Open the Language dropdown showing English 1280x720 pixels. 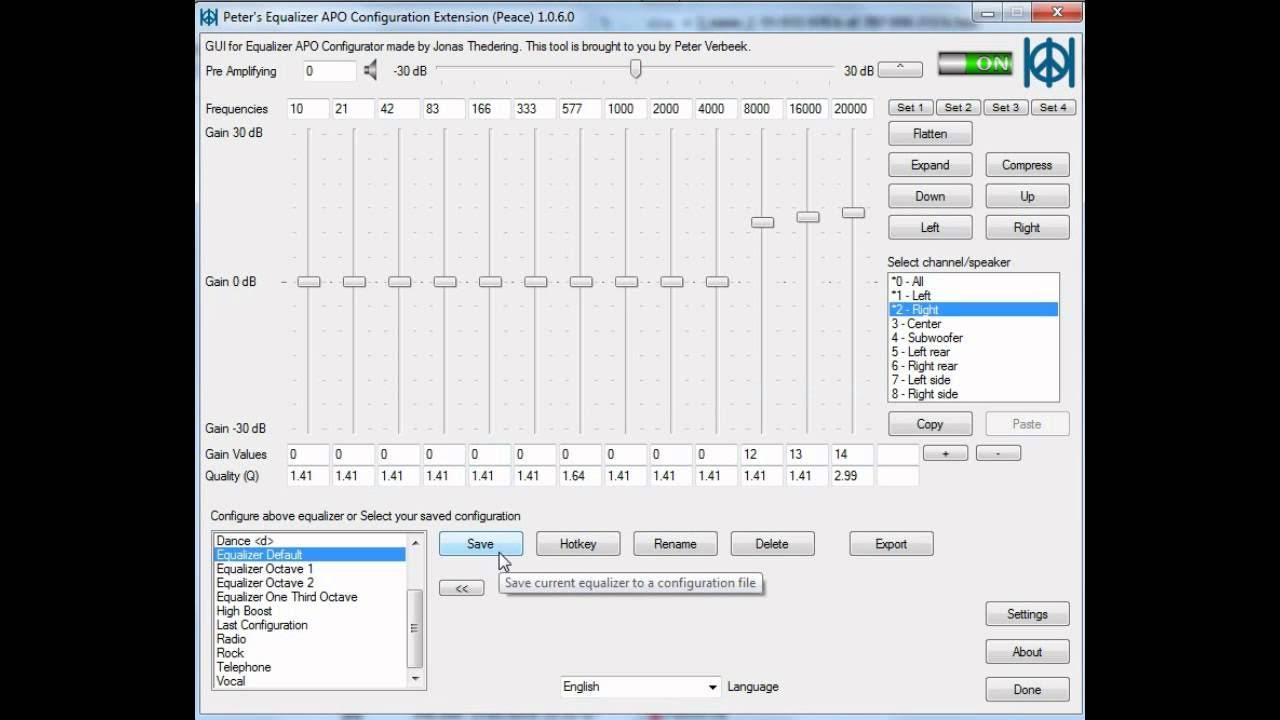pos(639,687)
